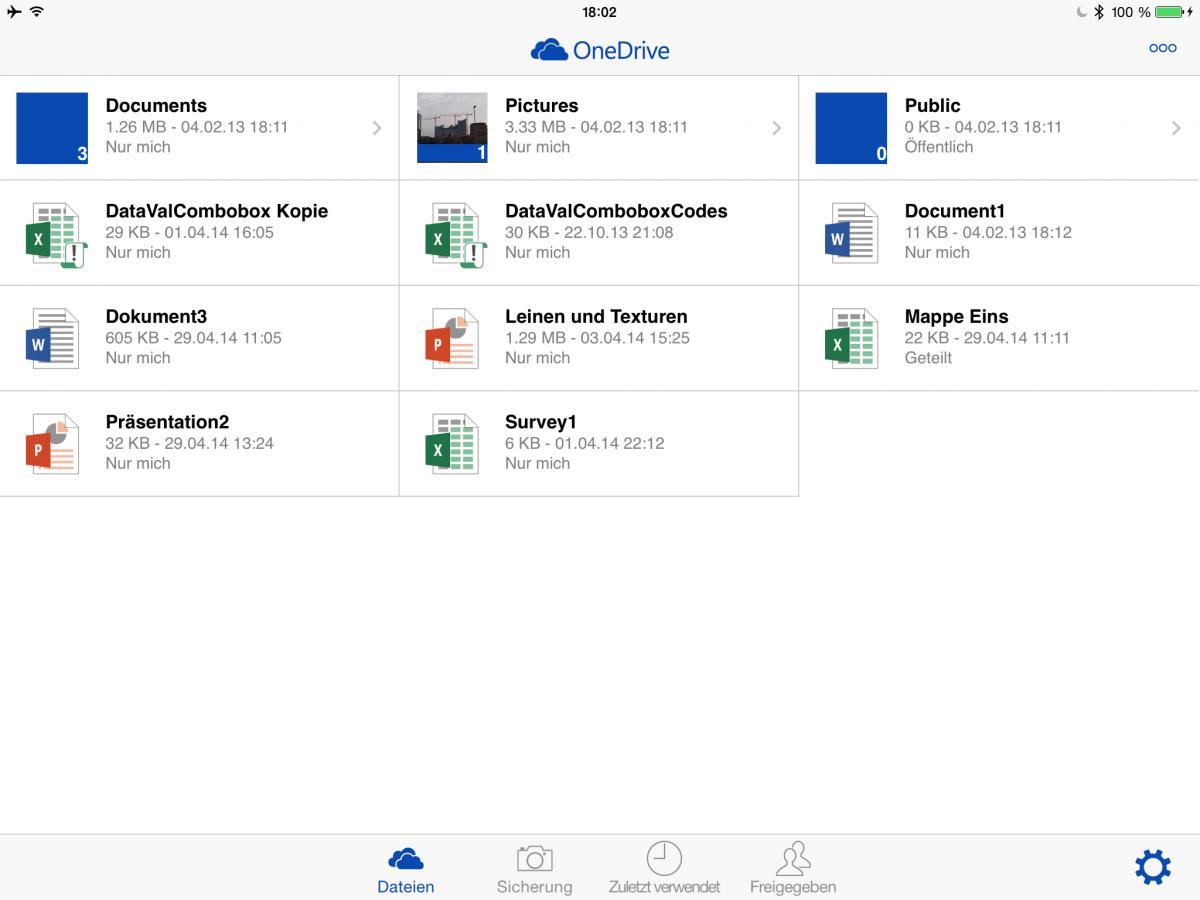Open file named 'DataValComboboxCodes'
The width and height of the screenshot is (1200, 900).
(616, 211)
